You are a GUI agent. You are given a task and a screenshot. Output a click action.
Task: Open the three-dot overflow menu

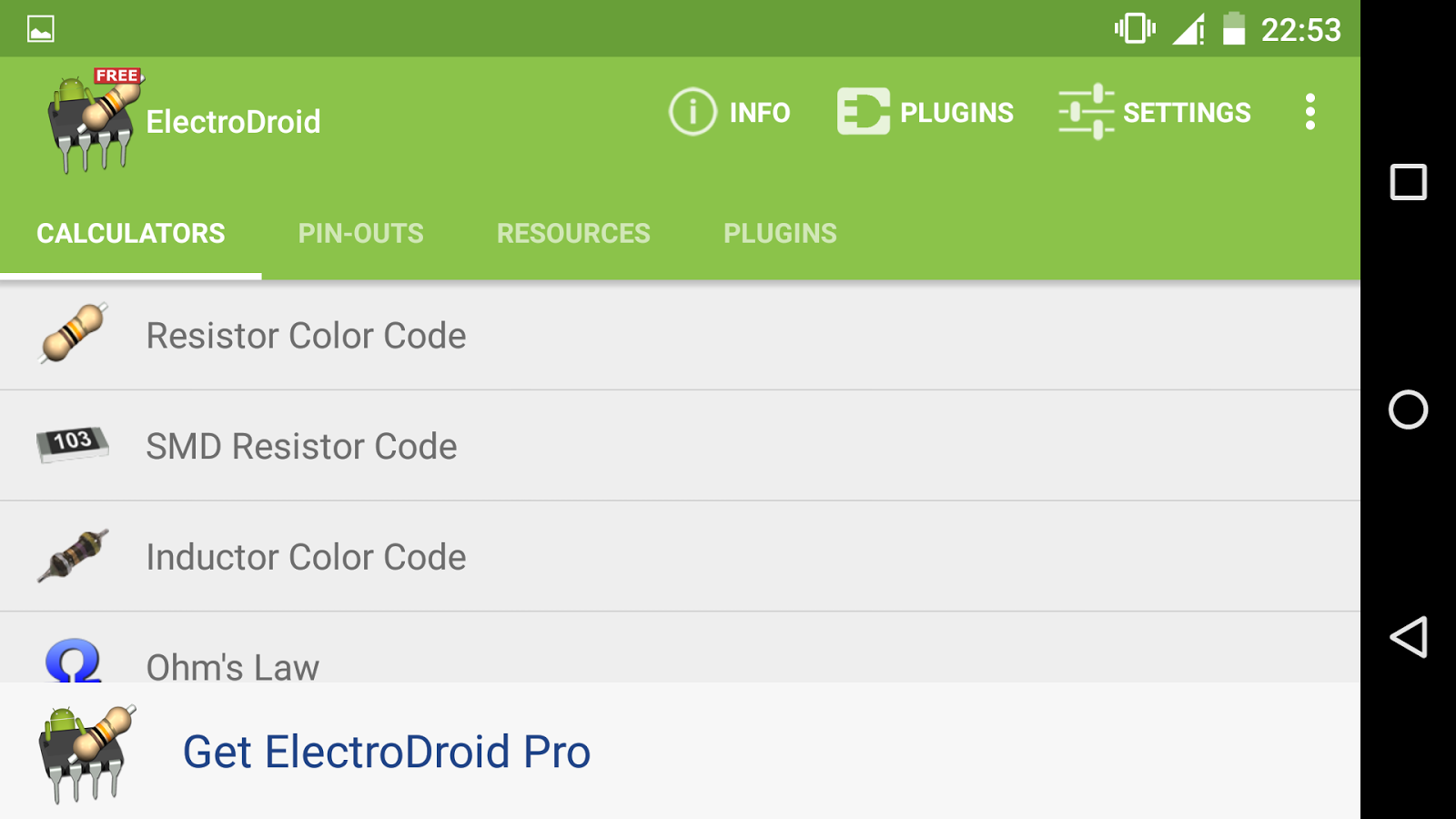pyautogui.click(x=1309, y=112)
